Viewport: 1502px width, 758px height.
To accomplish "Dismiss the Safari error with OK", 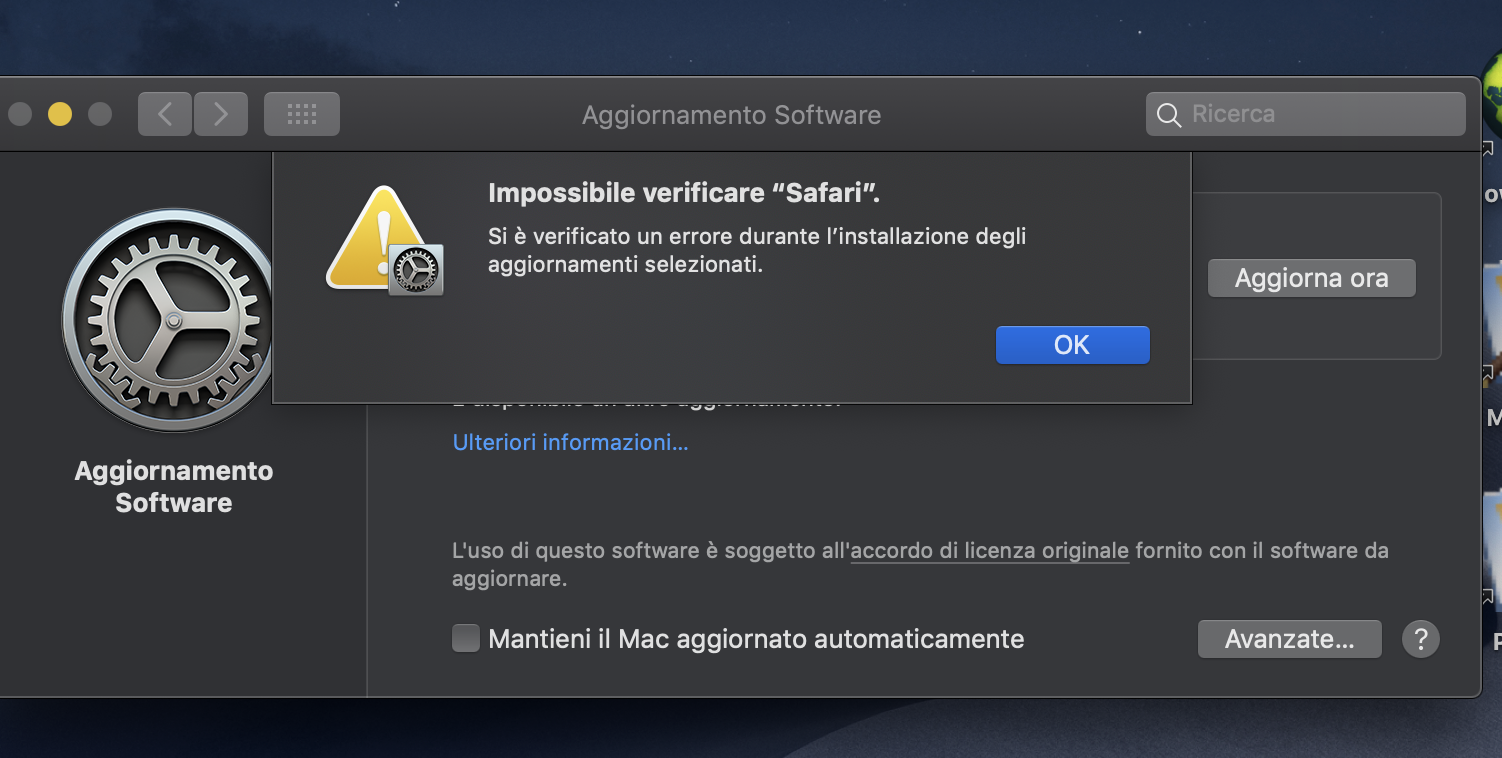I will pyautogui.click(x=1072, y=345).
